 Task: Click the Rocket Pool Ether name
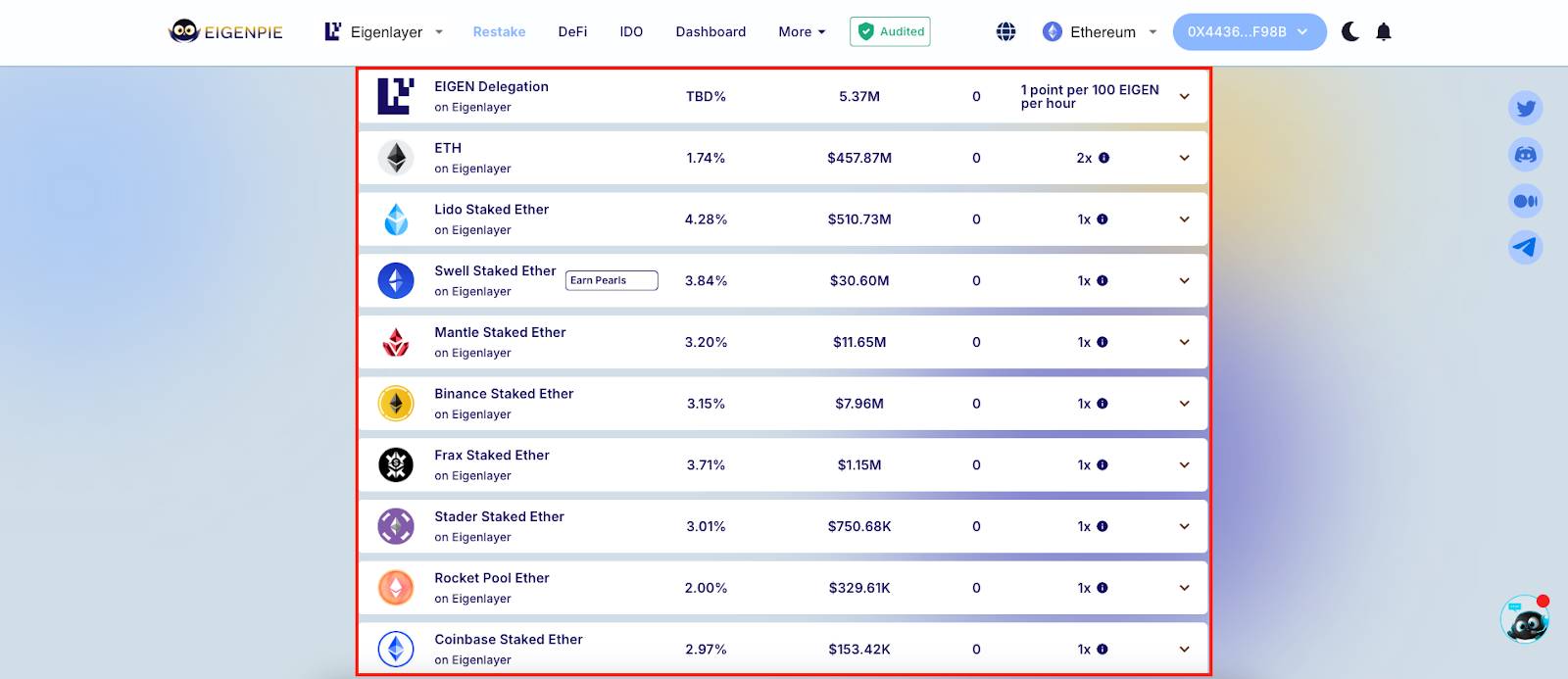[x=492, y=578]
